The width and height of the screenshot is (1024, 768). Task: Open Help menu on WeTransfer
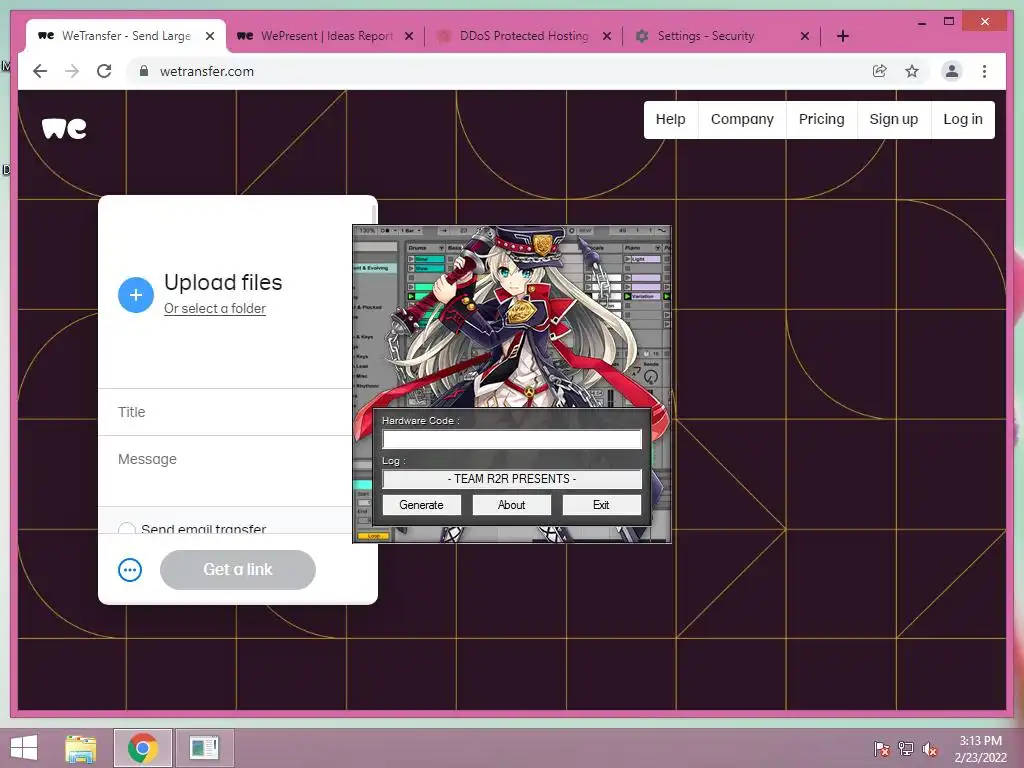(x=671, y=120)
